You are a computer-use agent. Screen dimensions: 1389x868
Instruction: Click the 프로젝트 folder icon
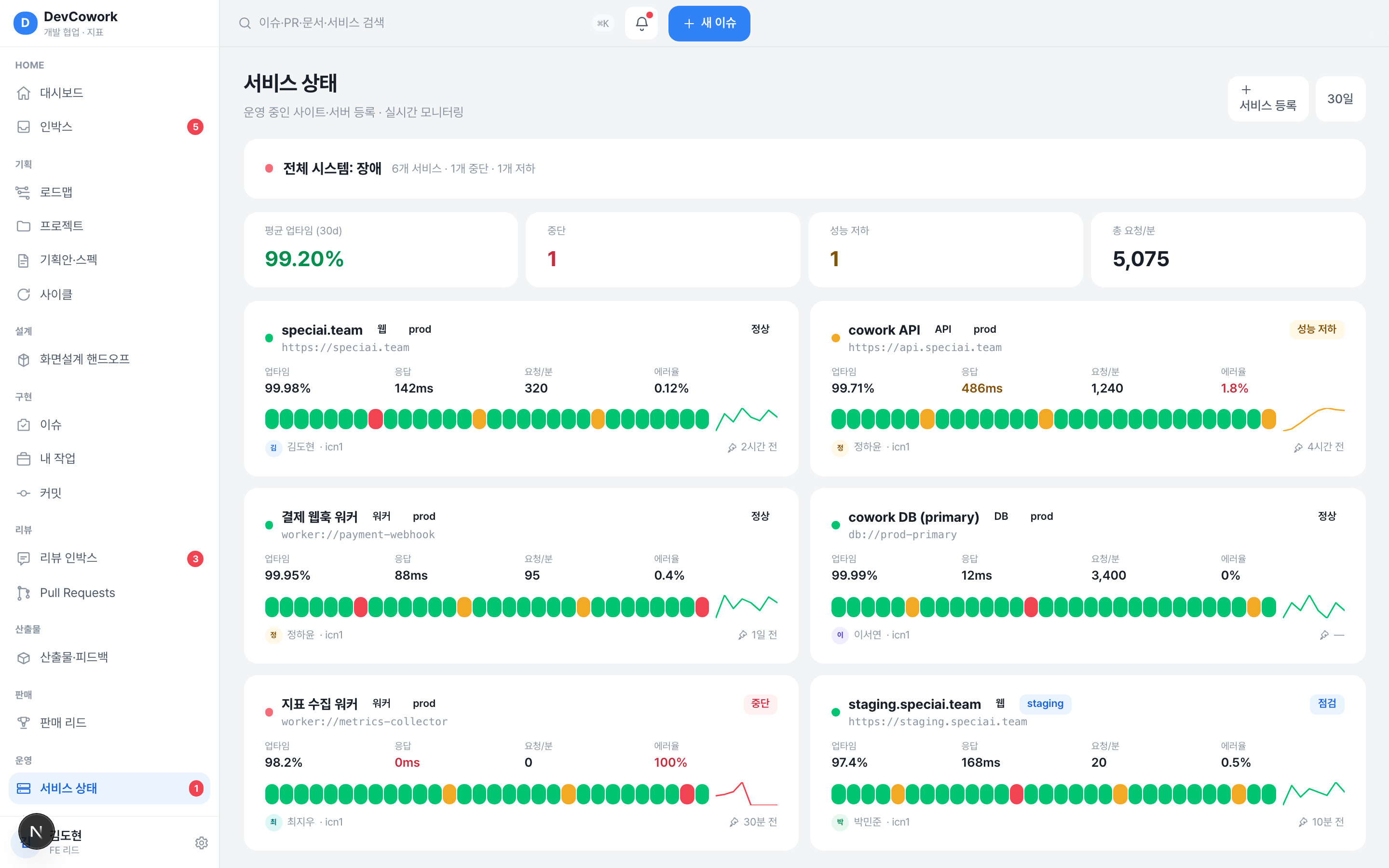(x=24, y=226)
